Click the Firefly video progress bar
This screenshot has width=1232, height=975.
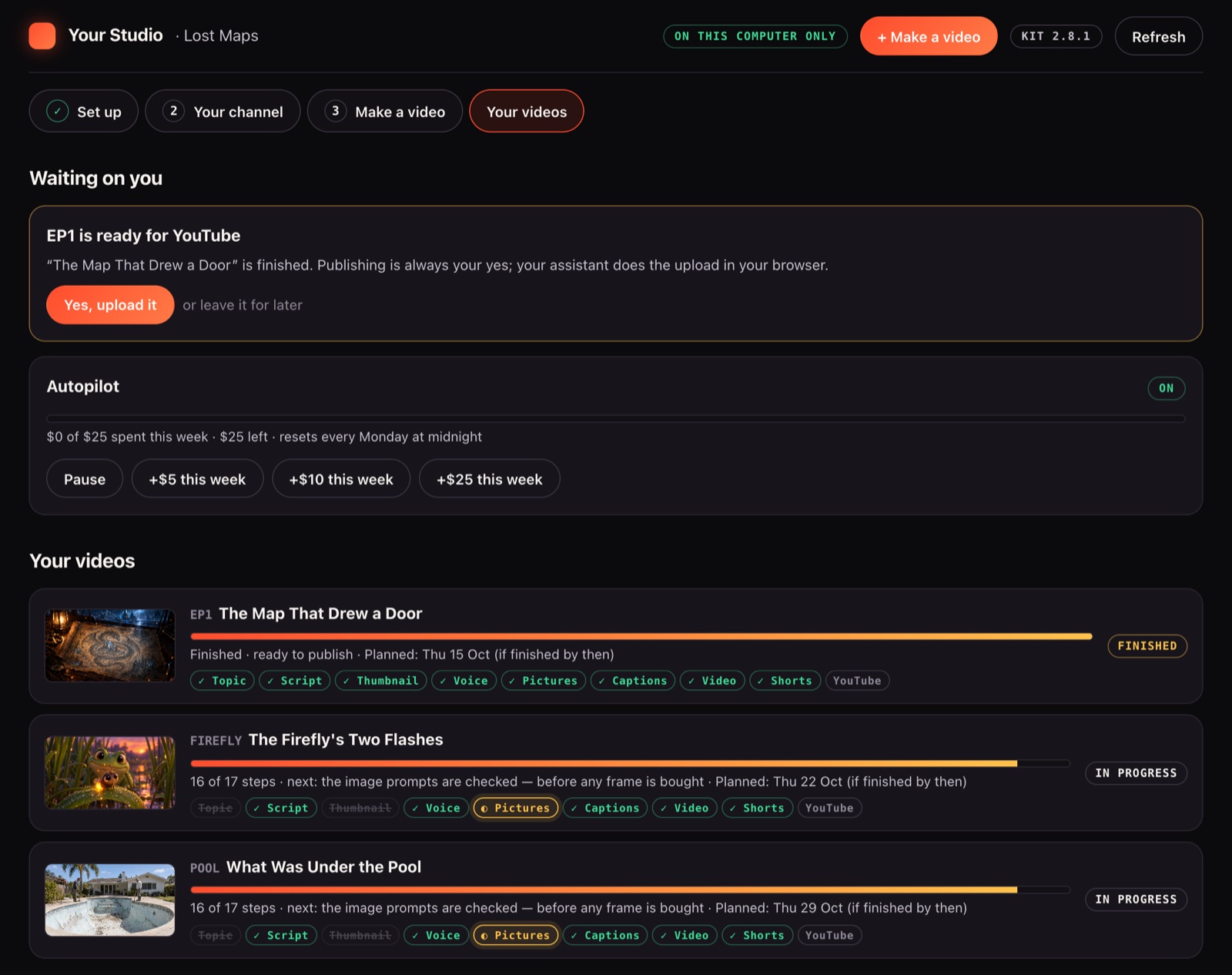click(630, 763)
